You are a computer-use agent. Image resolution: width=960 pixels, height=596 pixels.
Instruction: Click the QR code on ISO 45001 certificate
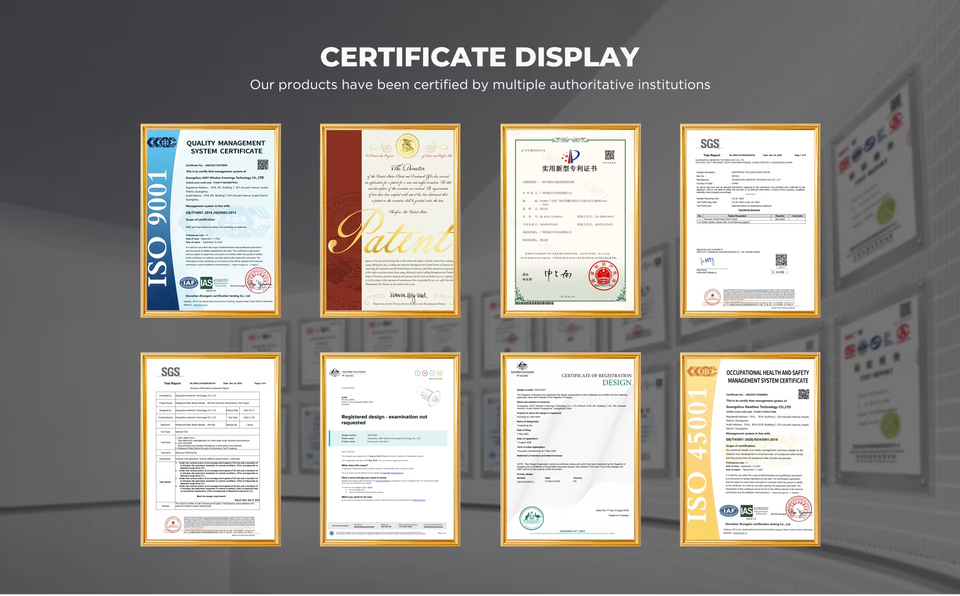803,394
